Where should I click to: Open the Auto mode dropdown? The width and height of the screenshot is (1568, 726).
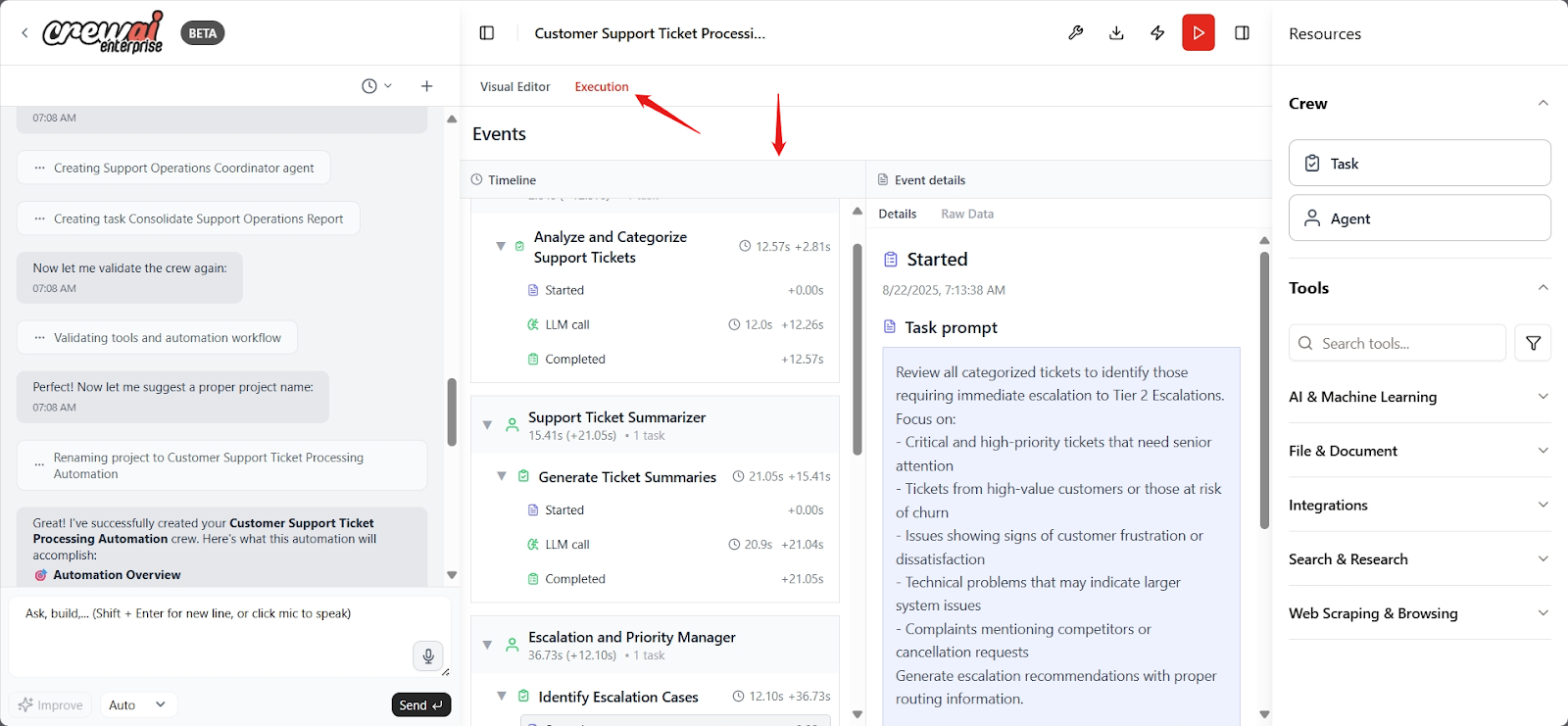(x=136, y=704)
